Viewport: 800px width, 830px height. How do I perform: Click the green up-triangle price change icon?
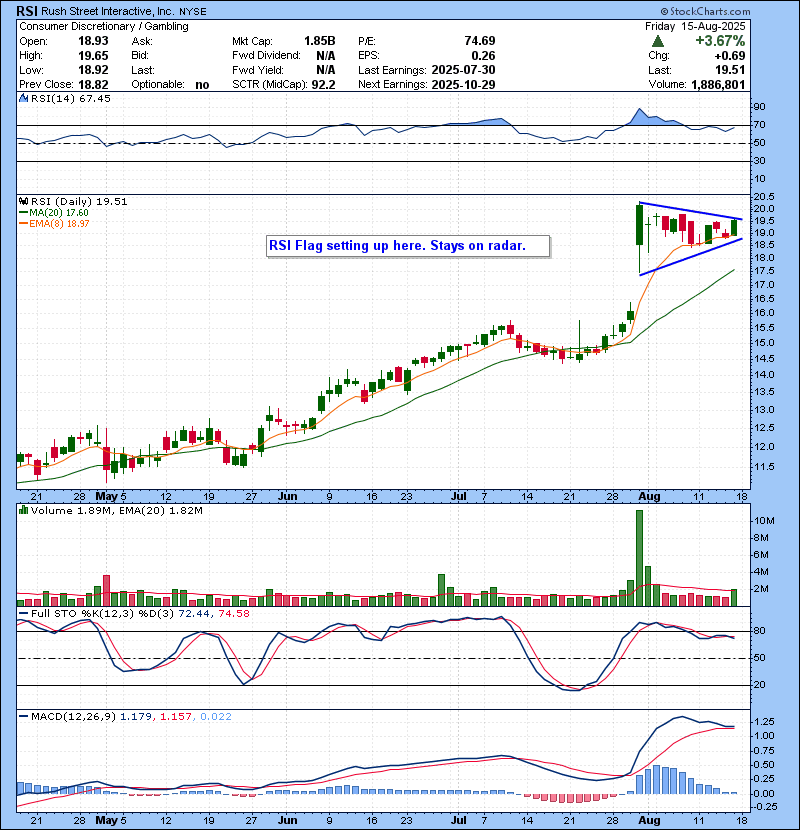click(x=658, y=41)
